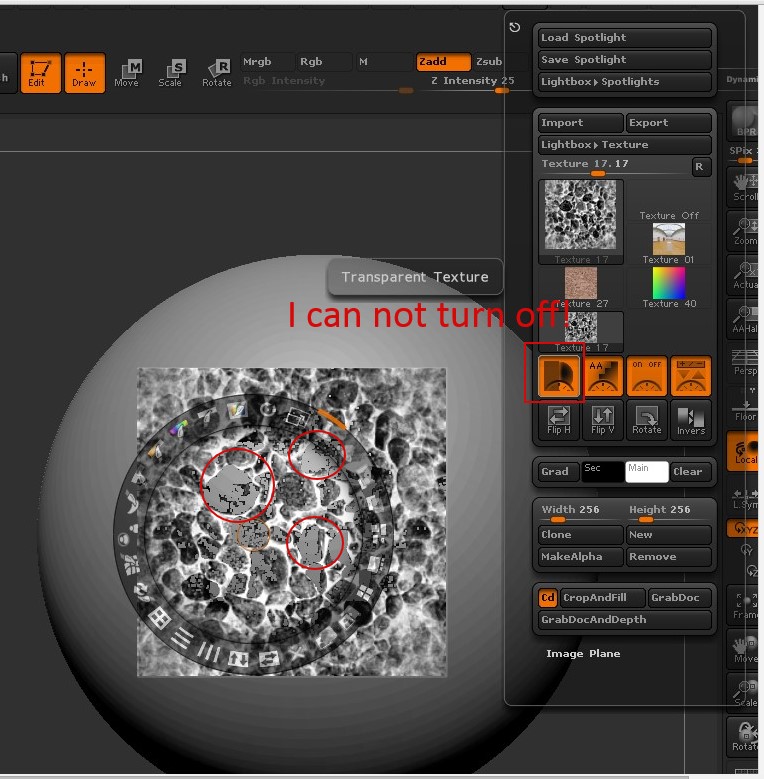Image resolution: width=764 pixels, height=779 pixels.
Task: Expand the Image Plane sub-palette
Action: point(583,653)
